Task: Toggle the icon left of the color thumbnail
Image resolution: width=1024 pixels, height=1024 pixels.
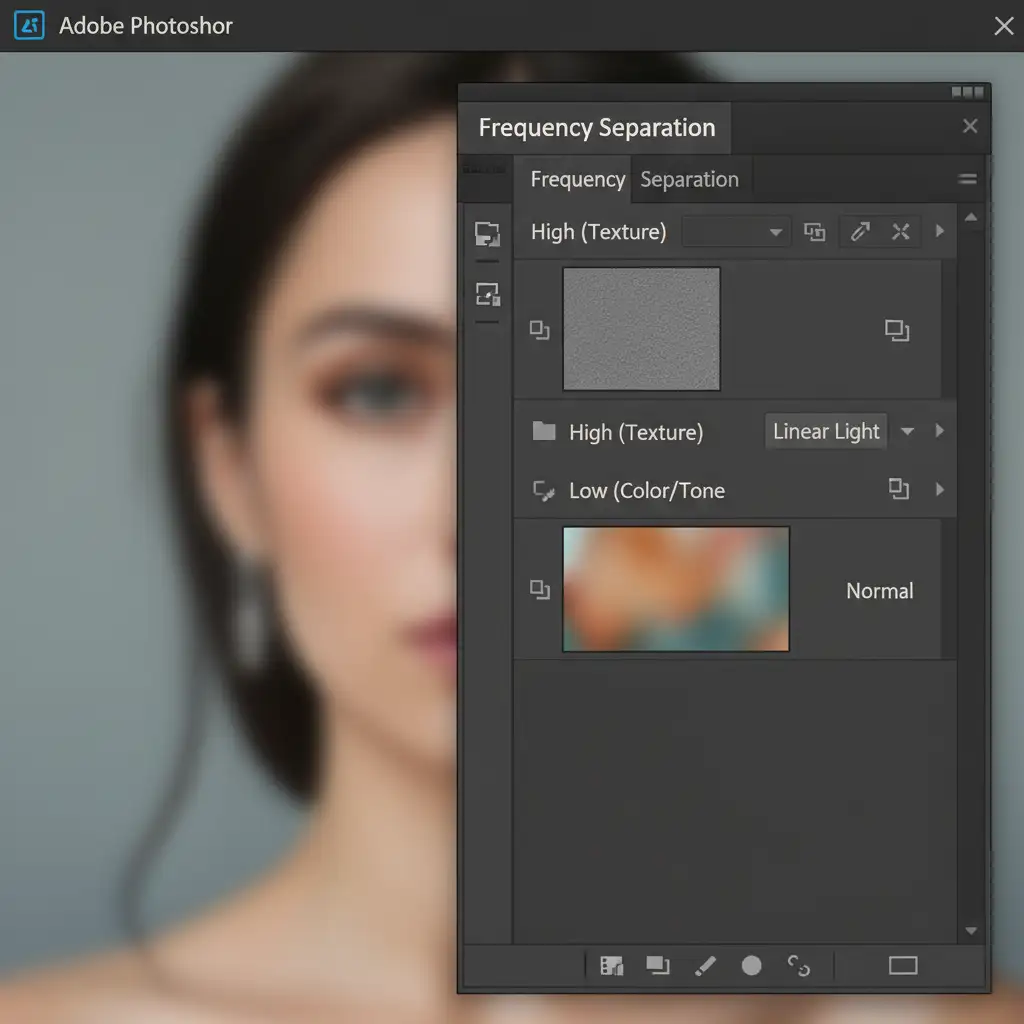Action: 539,590
